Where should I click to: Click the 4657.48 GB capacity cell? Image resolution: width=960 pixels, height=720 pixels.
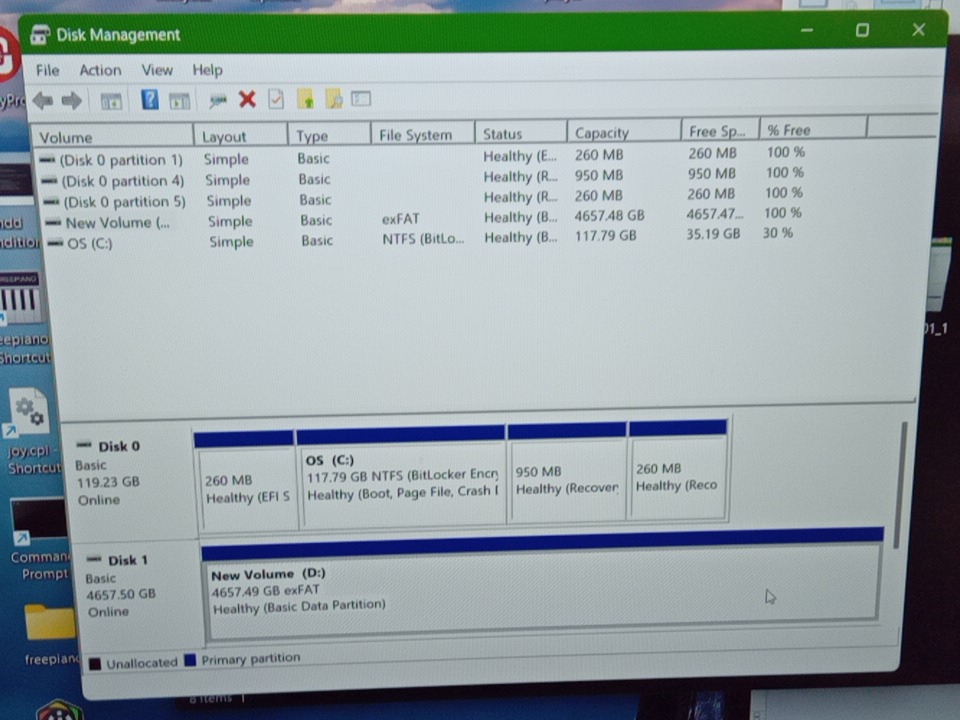click(x=609, y=216)
